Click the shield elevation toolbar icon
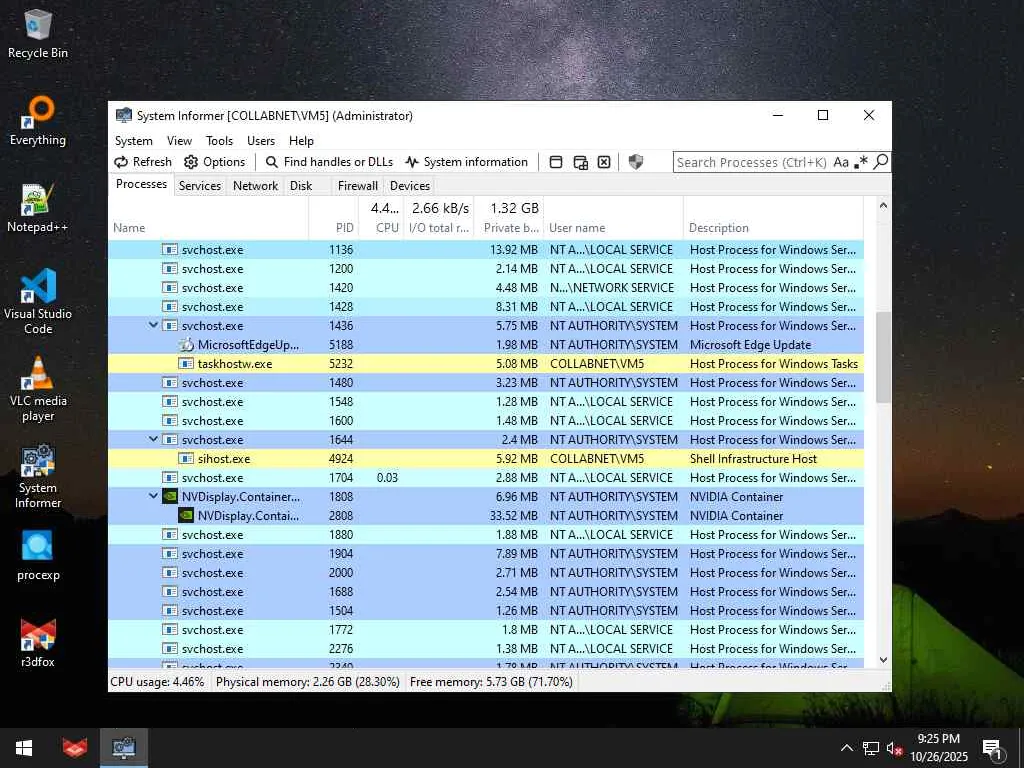This screenshot has height=768, width=1024. (x=635, y=162)
